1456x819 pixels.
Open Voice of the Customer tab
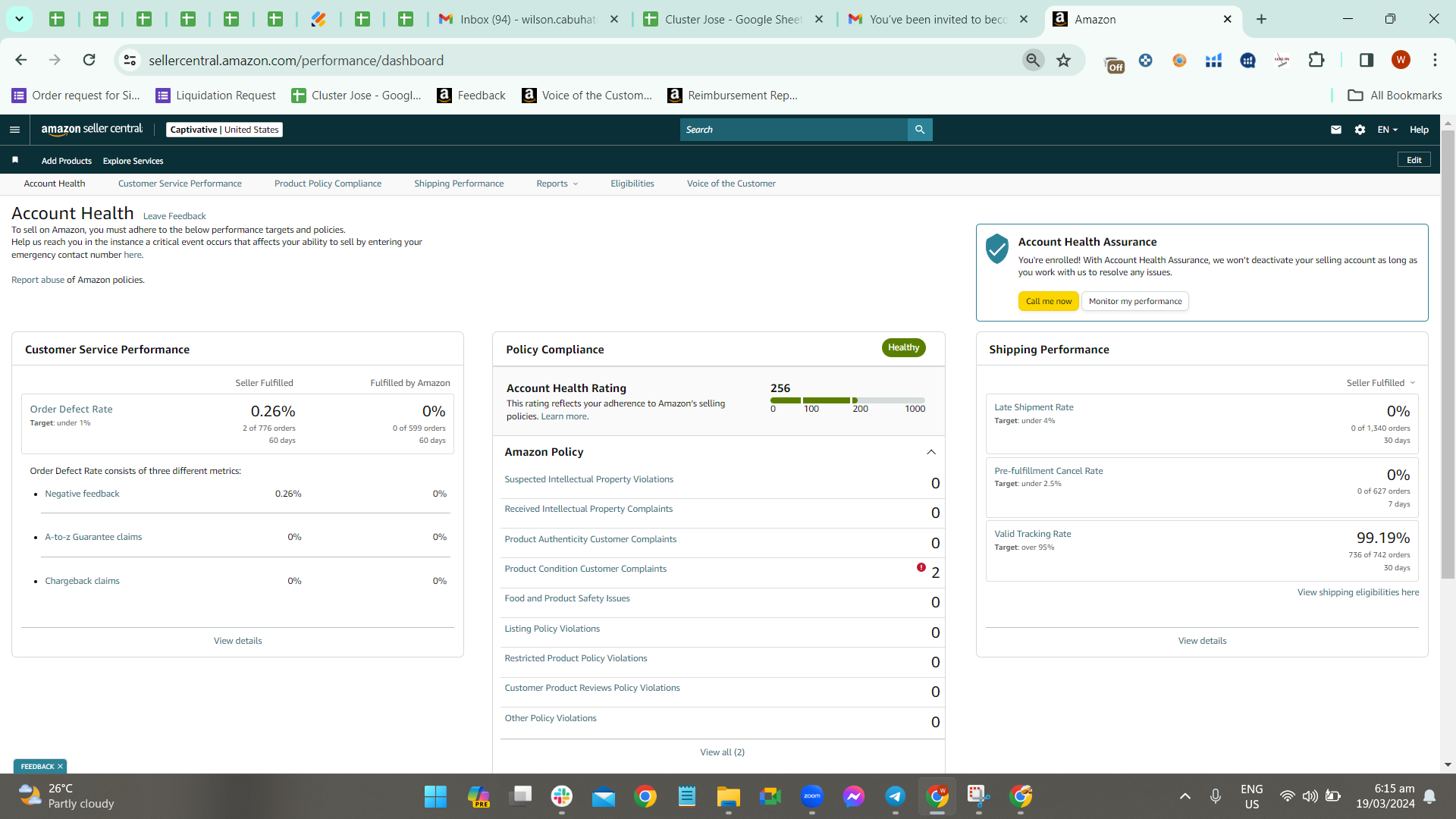(x=731, y=184)
